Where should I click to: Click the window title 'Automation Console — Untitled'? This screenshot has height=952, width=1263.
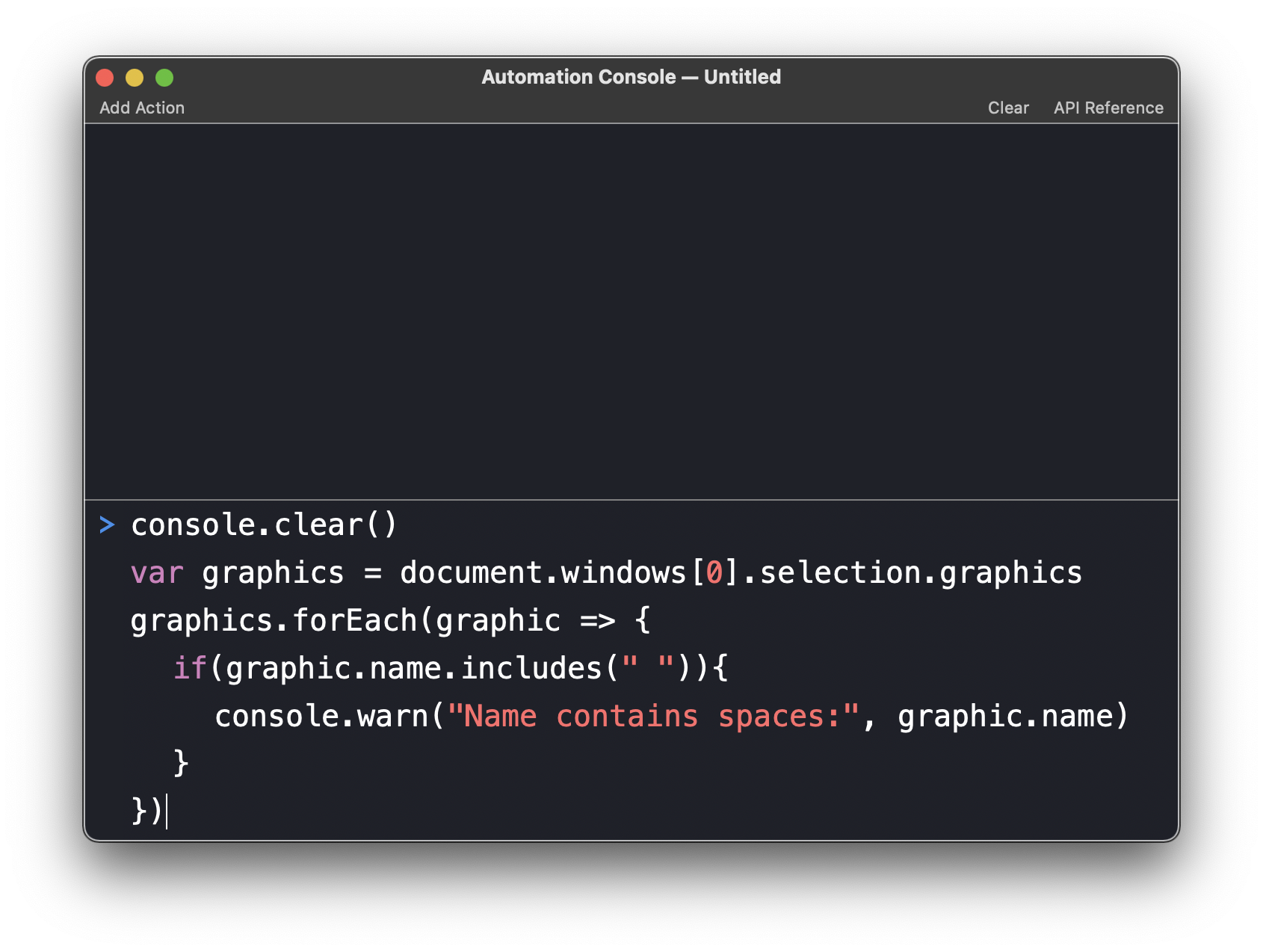click(x=631, y=77)
